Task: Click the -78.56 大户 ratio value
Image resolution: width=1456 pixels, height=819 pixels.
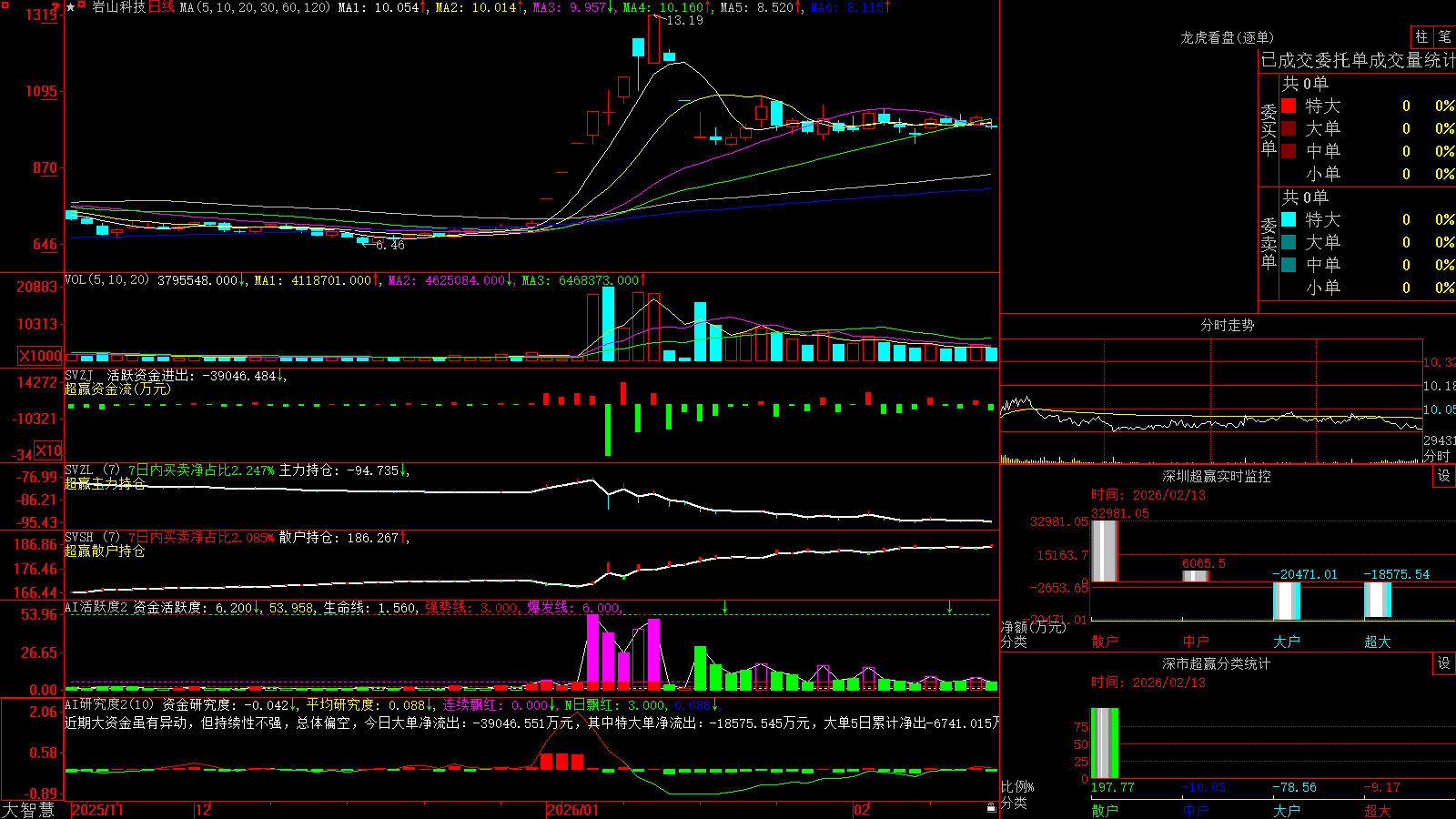Action: click(1294, 787)
